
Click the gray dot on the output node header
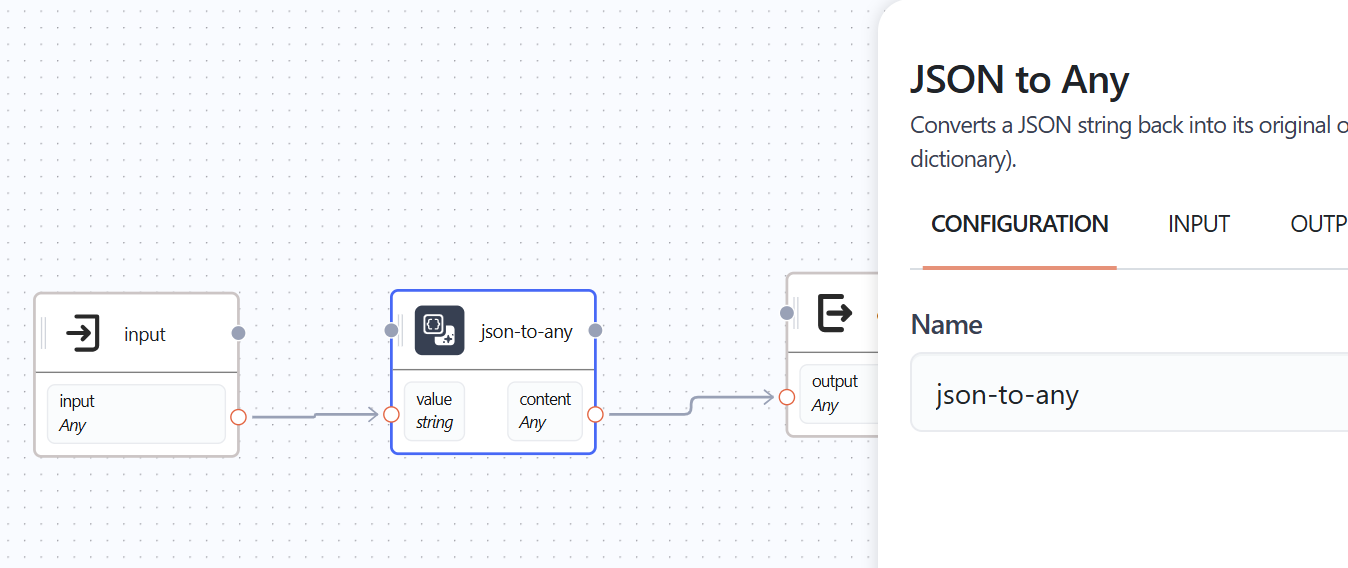(x=787, y=313)
